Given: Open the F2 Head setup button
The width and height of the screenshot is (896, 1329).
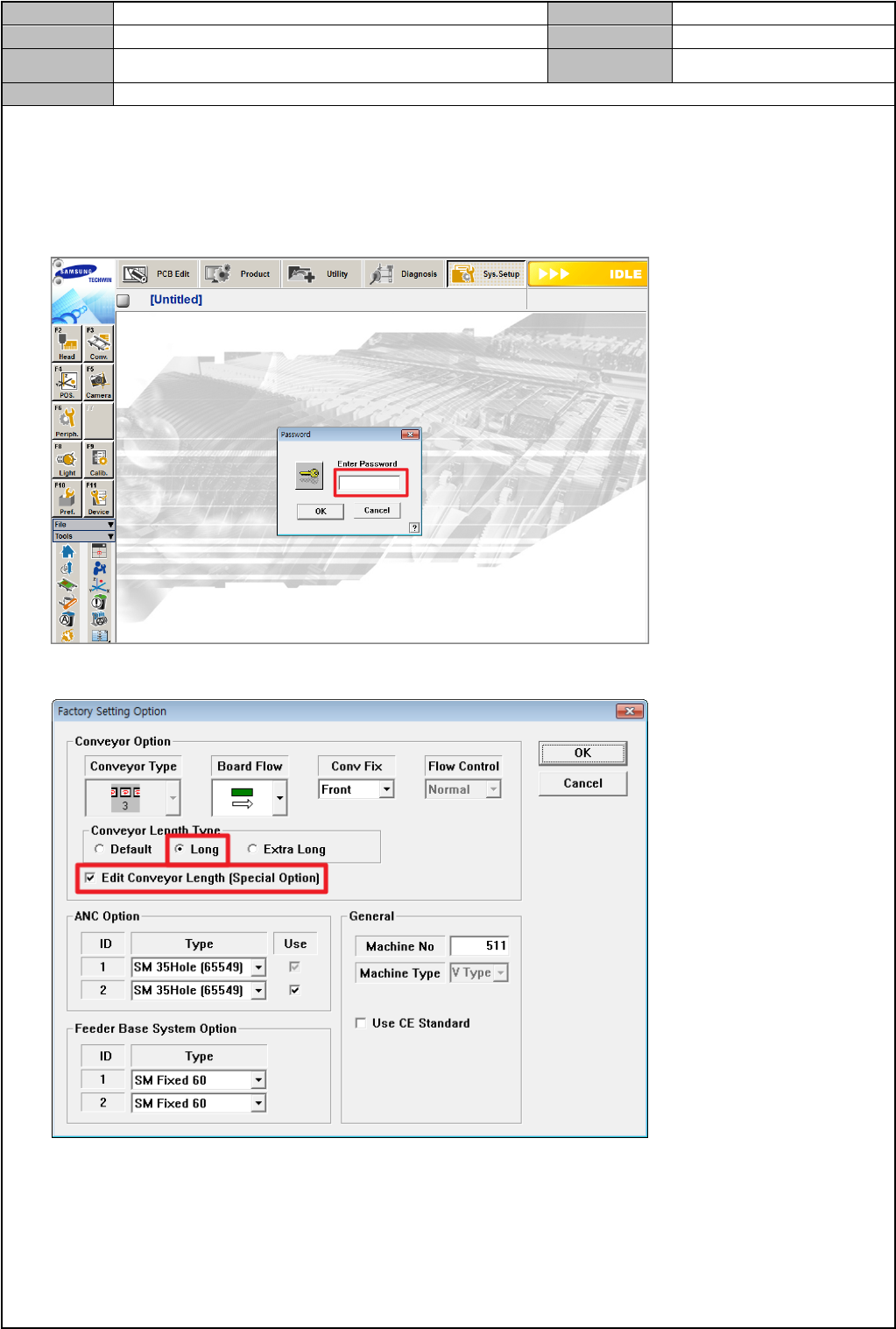Looking at the screenshot, I should pos(67,343).
